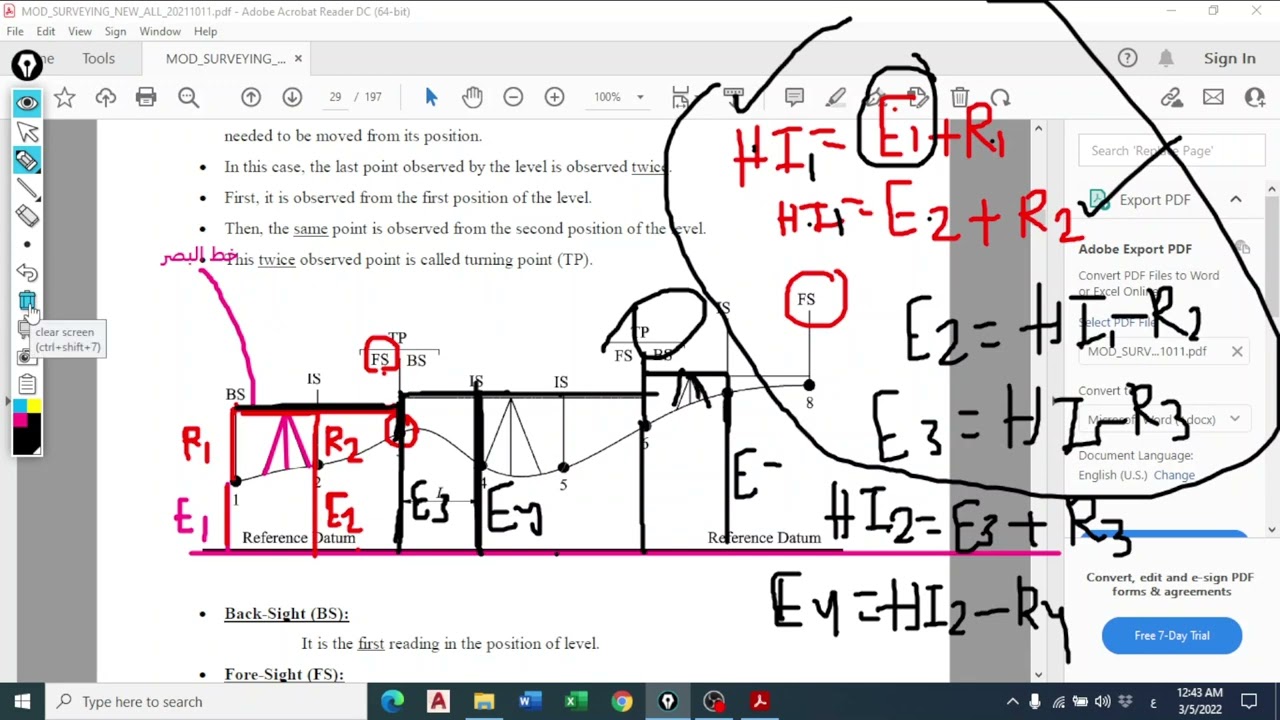
Task: Undo last Epic Pen stroke
Action: click(27, 272)
